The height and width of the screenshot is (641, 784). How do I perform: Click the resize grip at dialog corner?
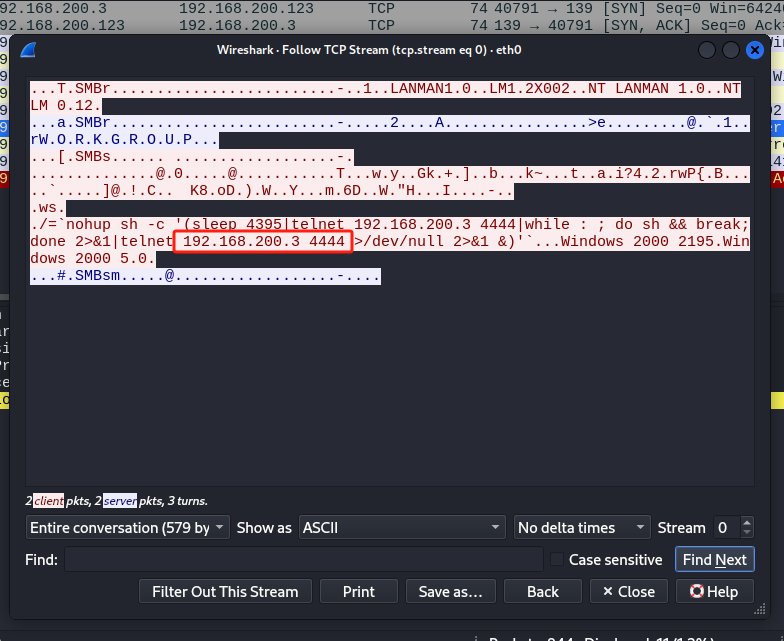pyautogui.click(x=760, y=609)
